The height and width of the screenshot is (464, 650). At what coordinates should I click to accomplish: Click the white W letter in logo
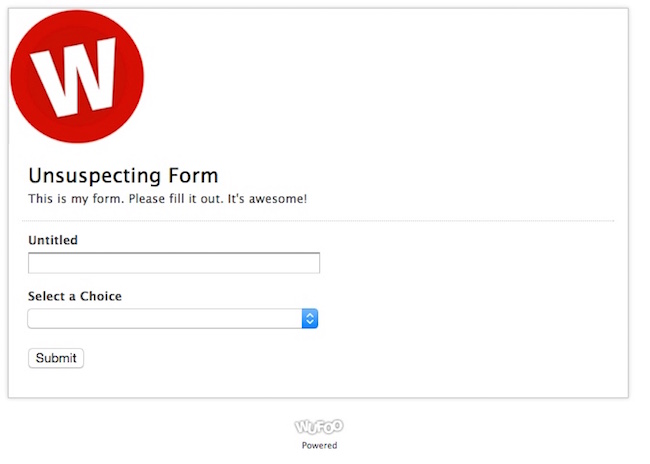coord(75,77)
